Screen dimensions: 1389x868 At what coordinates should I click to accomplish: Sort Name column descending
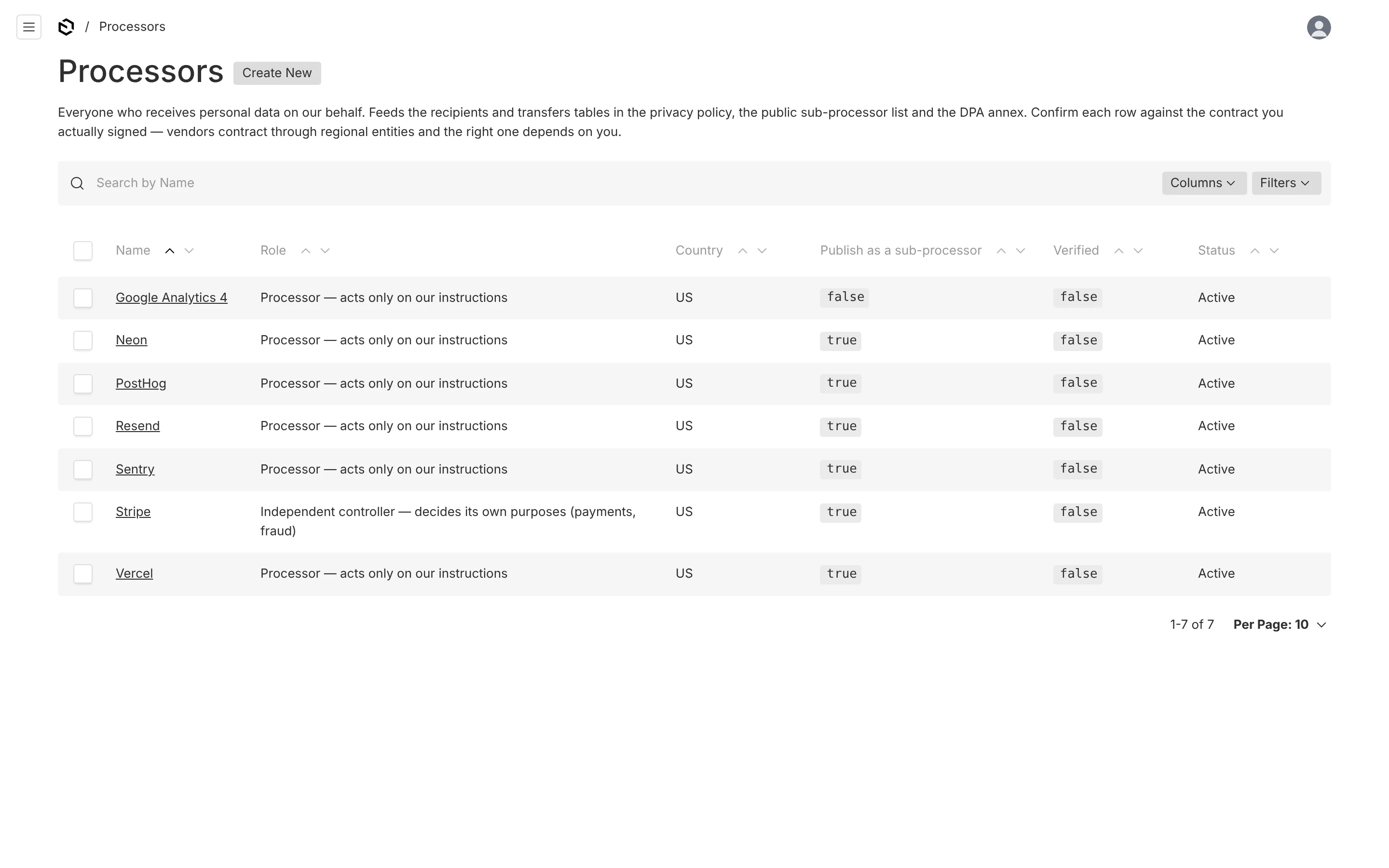tap(189, 251)
